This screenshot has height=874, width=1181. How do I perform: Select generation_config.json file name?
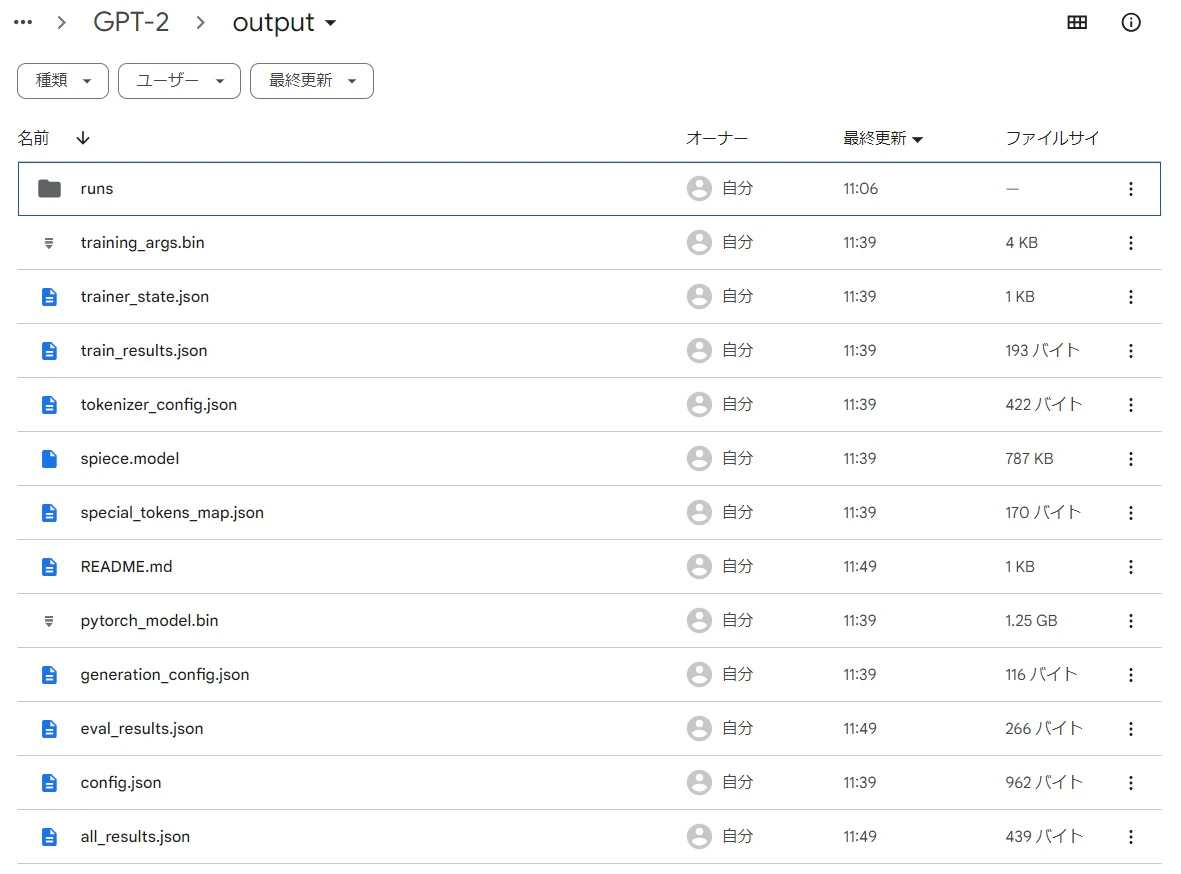(x=165, y=675)
